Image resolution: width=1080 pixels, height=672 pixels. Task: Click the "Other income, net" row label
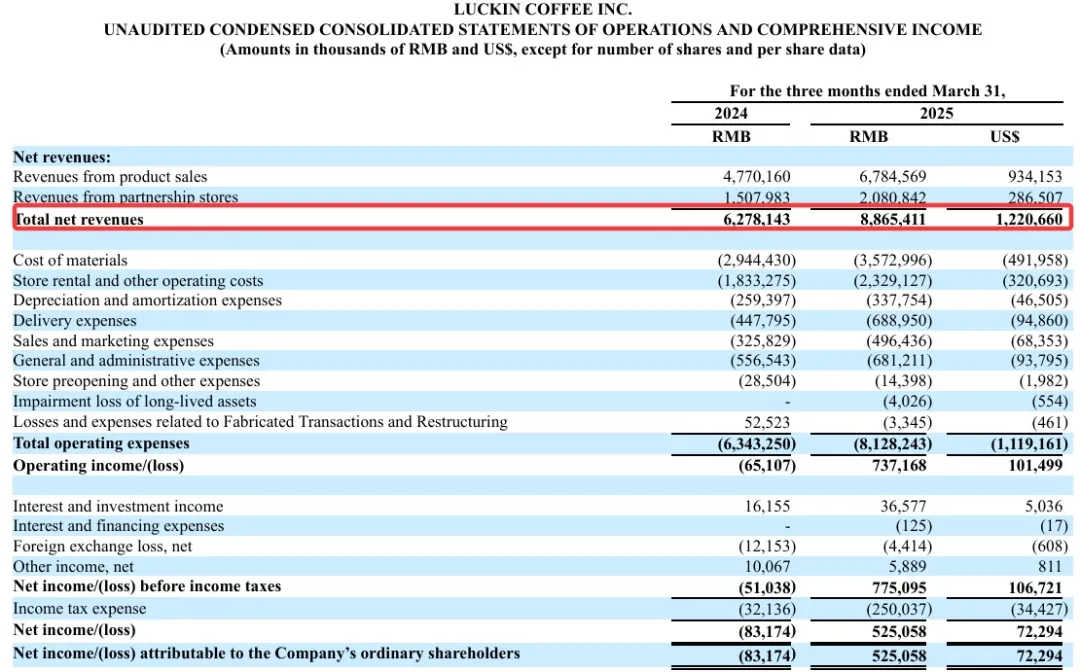(73, 567)
